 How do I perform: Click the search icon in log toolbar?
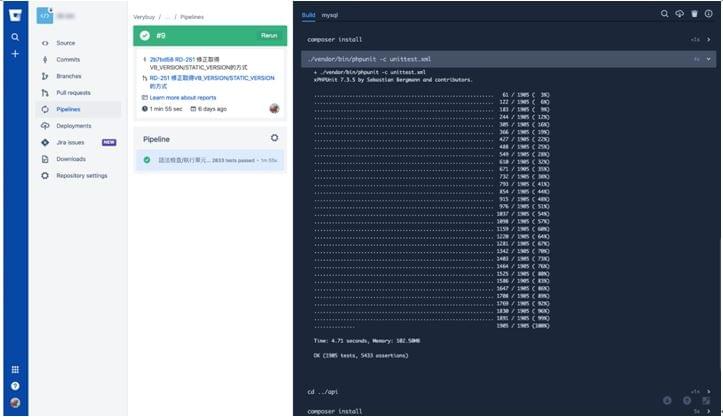(664, 14)
